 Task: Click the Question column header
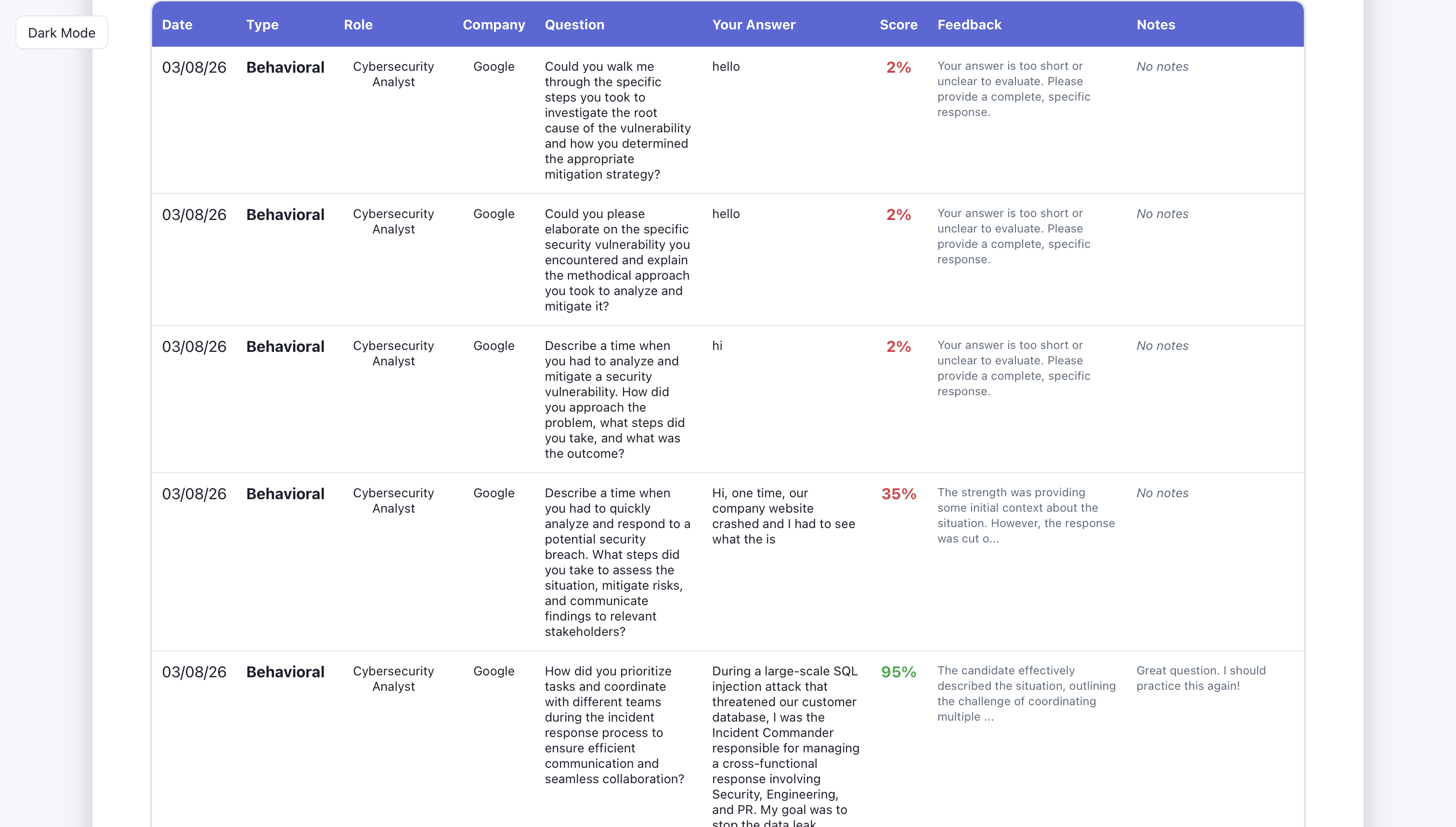click(574, 25)
